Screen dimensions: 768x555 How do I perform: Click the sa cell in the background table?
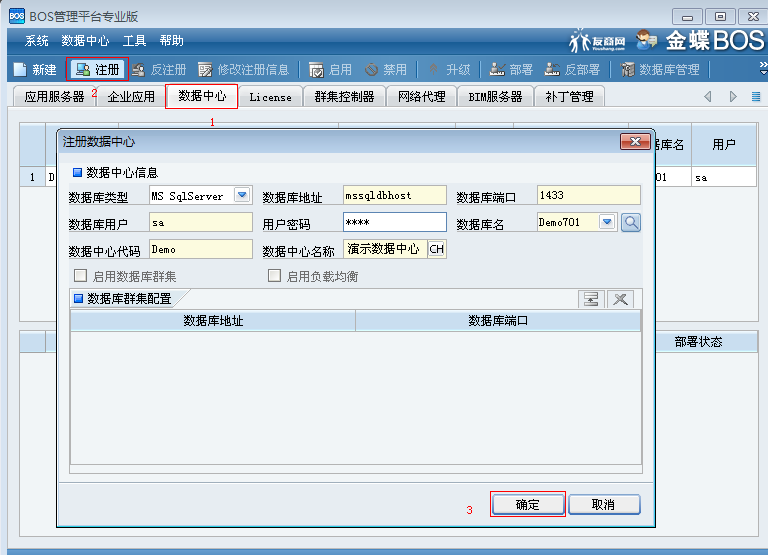[724, 177]
